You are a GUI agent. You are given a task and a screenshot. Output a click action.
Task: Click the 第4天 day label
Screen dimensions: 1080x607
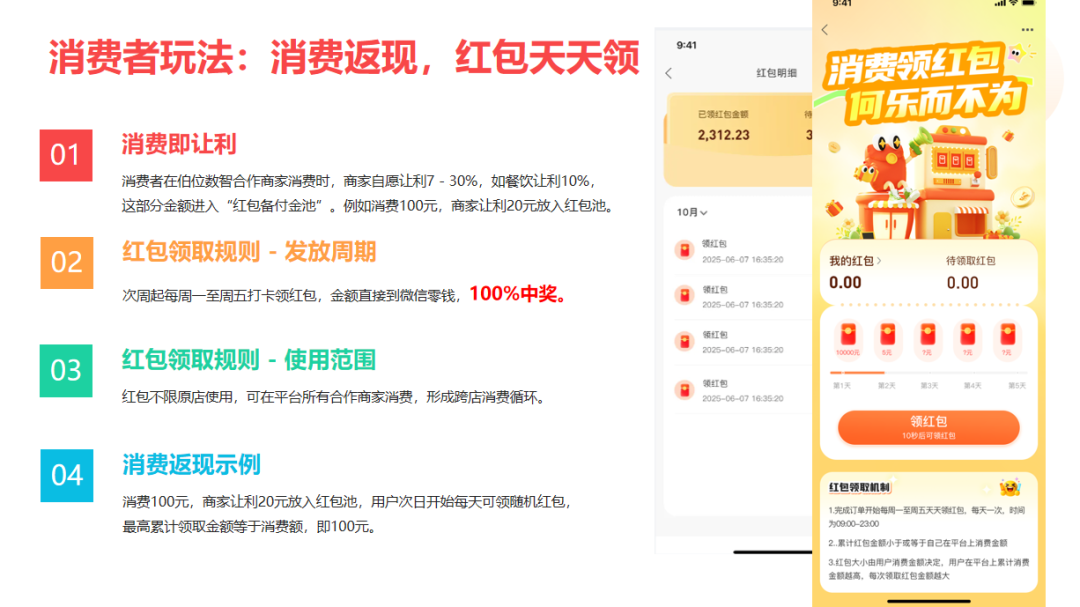973,386
